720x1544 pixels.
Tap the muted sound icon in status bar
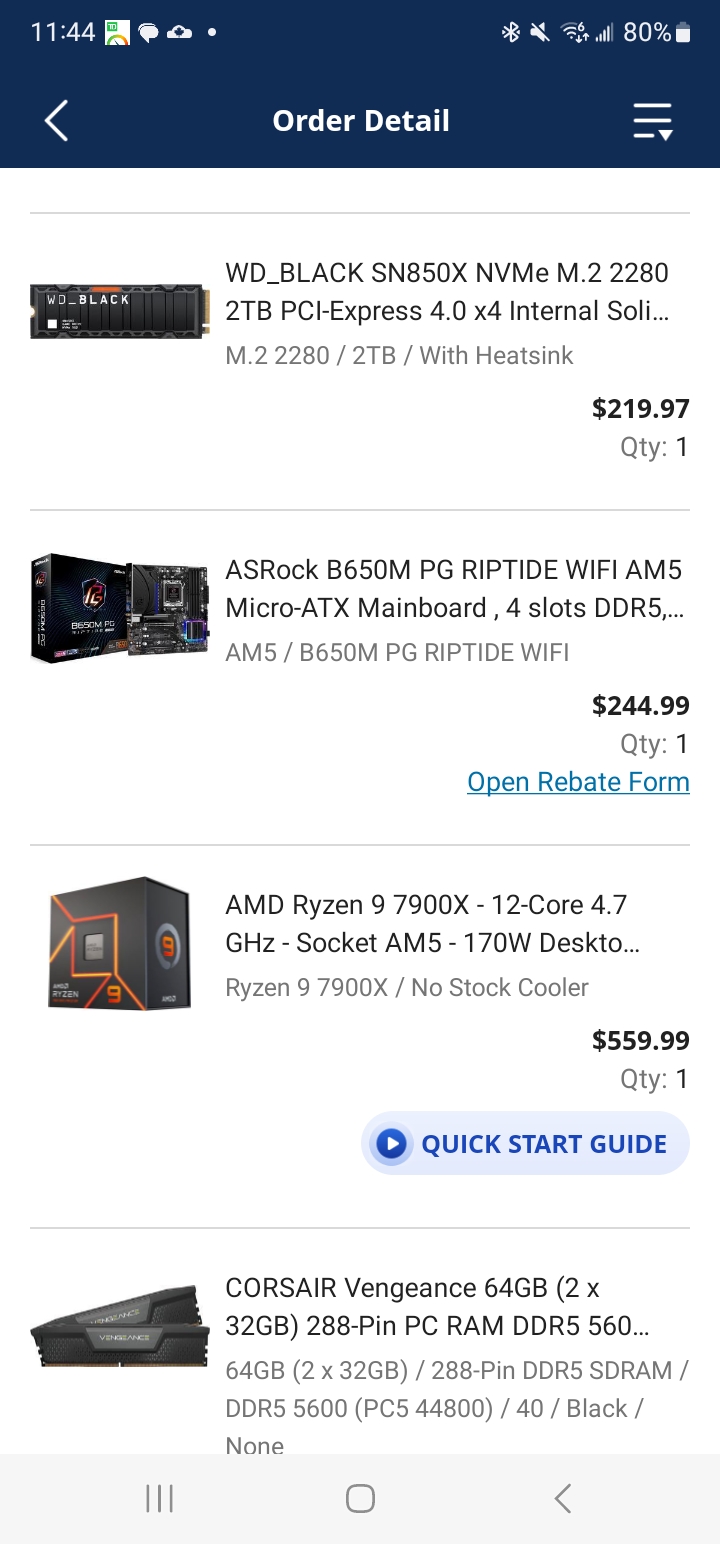point(540,33)
